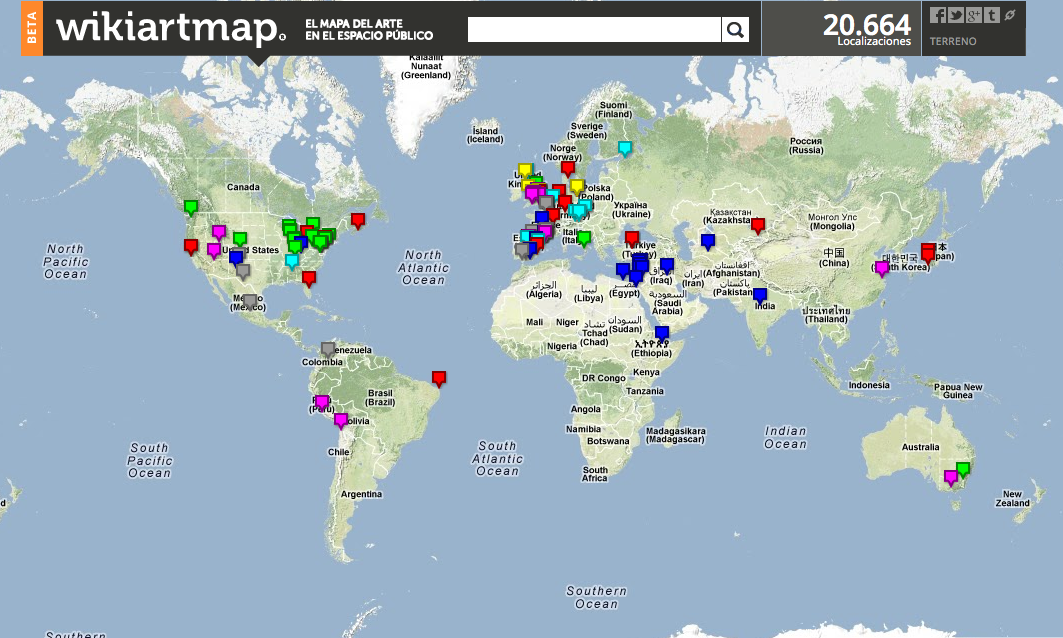Open the cyan marker in Finland
This screenshot has width=1063, height=638.
(x=625, y=148)
